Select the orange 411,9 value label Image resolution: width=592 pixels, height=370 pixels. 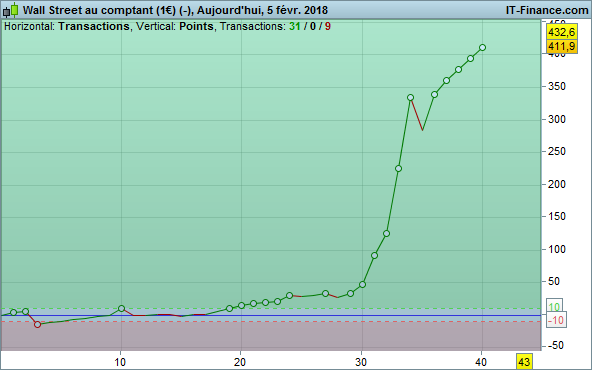tap(561, 46)
